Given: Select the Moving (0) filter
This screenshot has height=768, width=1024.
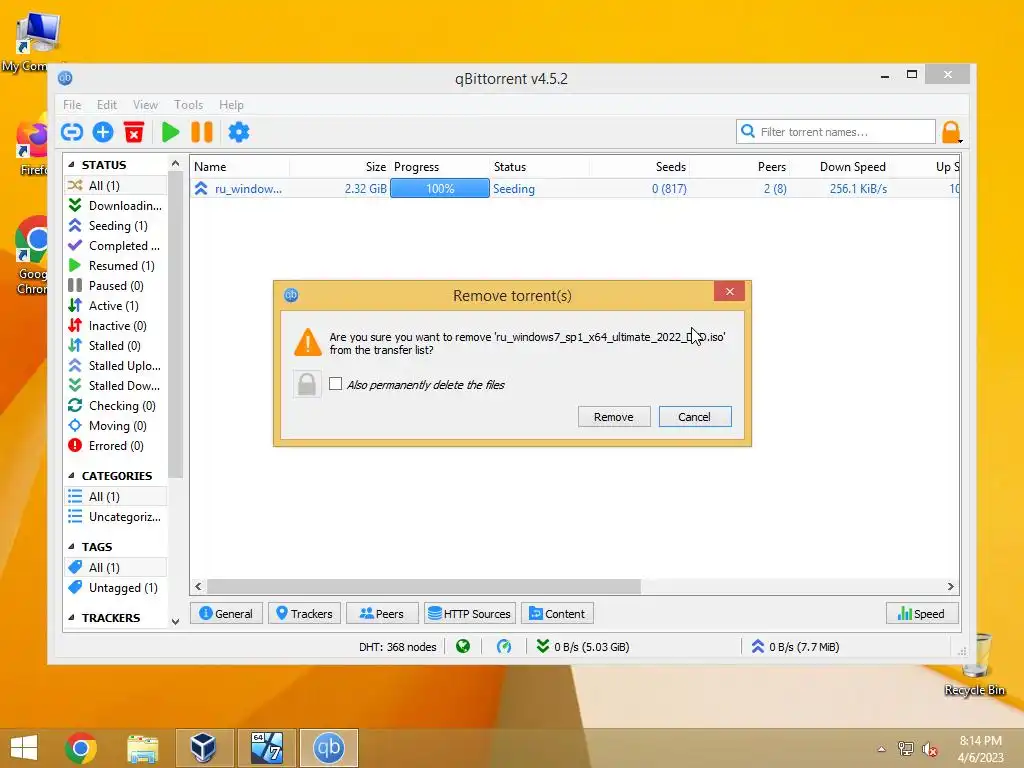Looking at the screenshot, I should 116,426.
